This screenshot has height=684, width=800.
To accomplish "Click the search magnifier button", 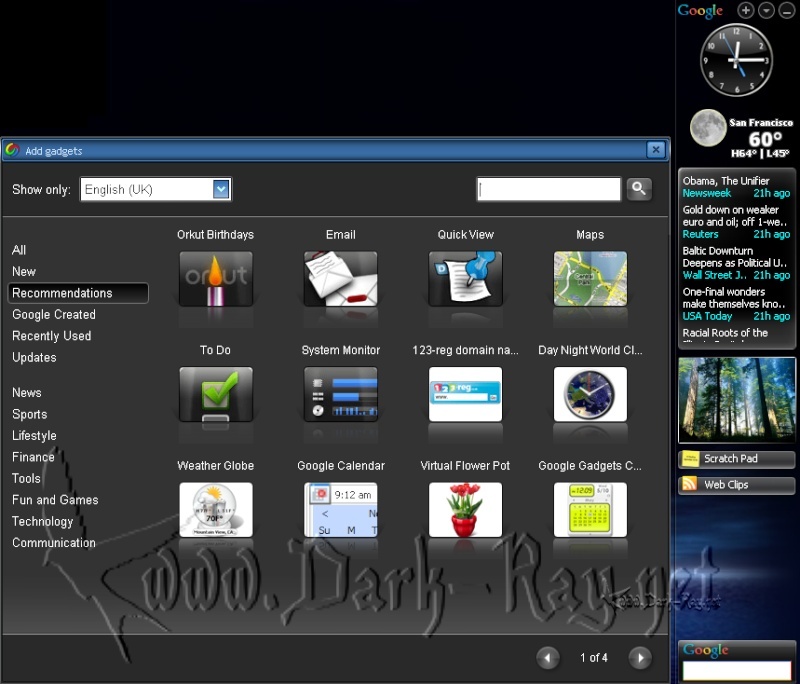I will click(639, 189).
